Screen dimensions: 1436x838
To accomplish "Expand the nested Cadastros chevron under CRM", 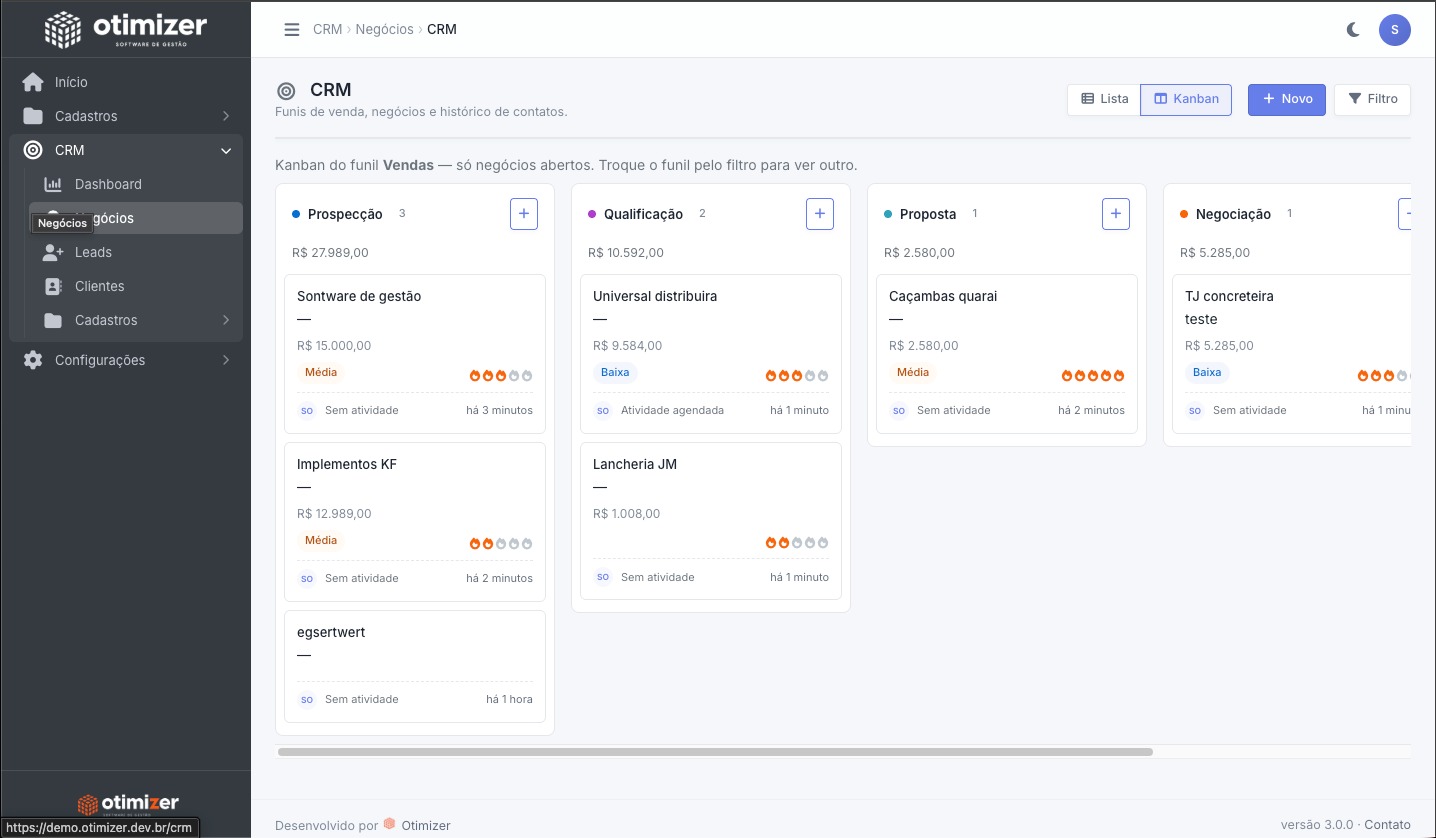I will click(226, 320).
